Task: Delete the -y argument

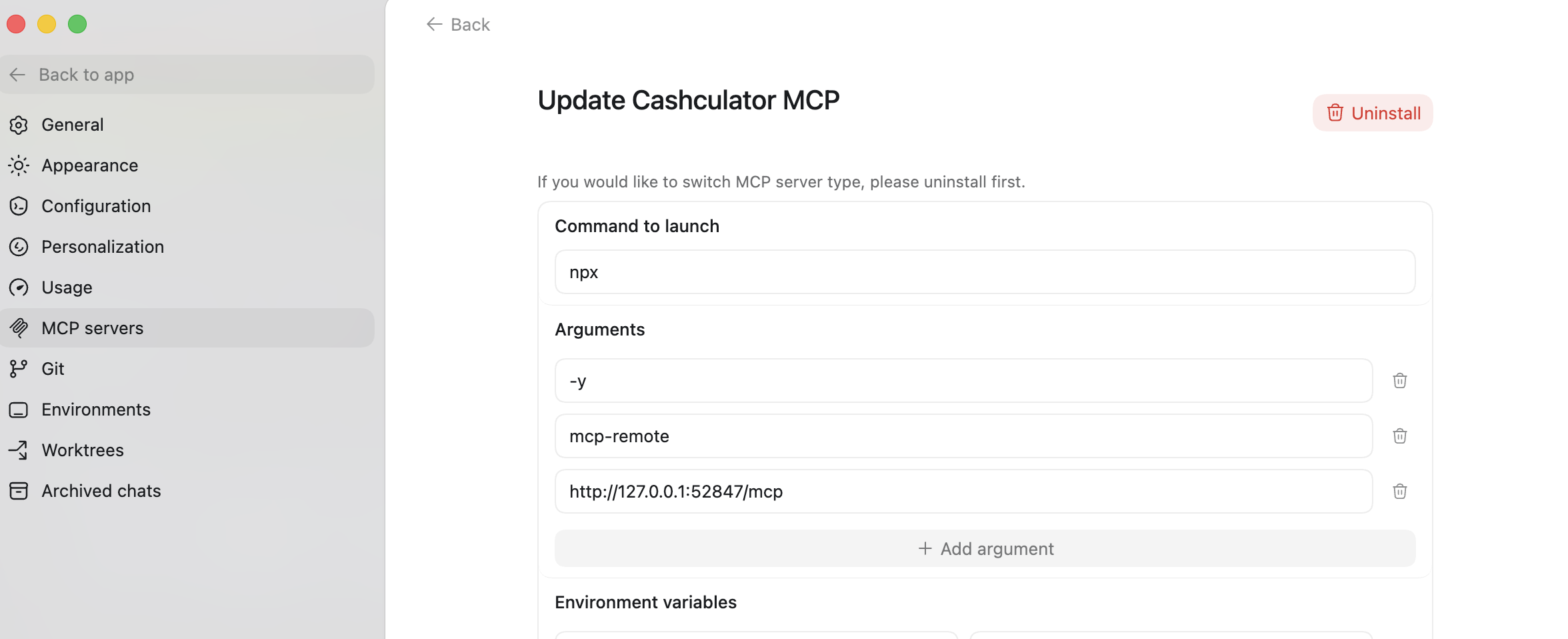Action: [1400, 380]
